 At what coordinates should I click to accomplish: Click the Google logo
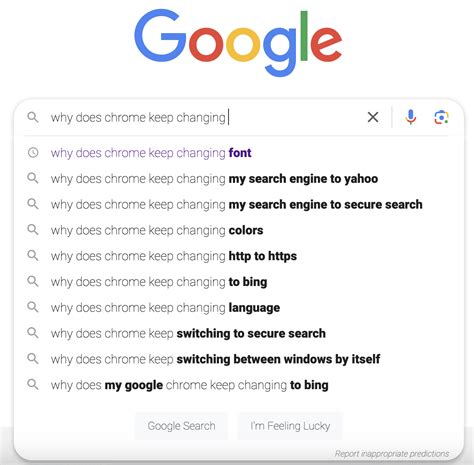(x=238, y=42)
